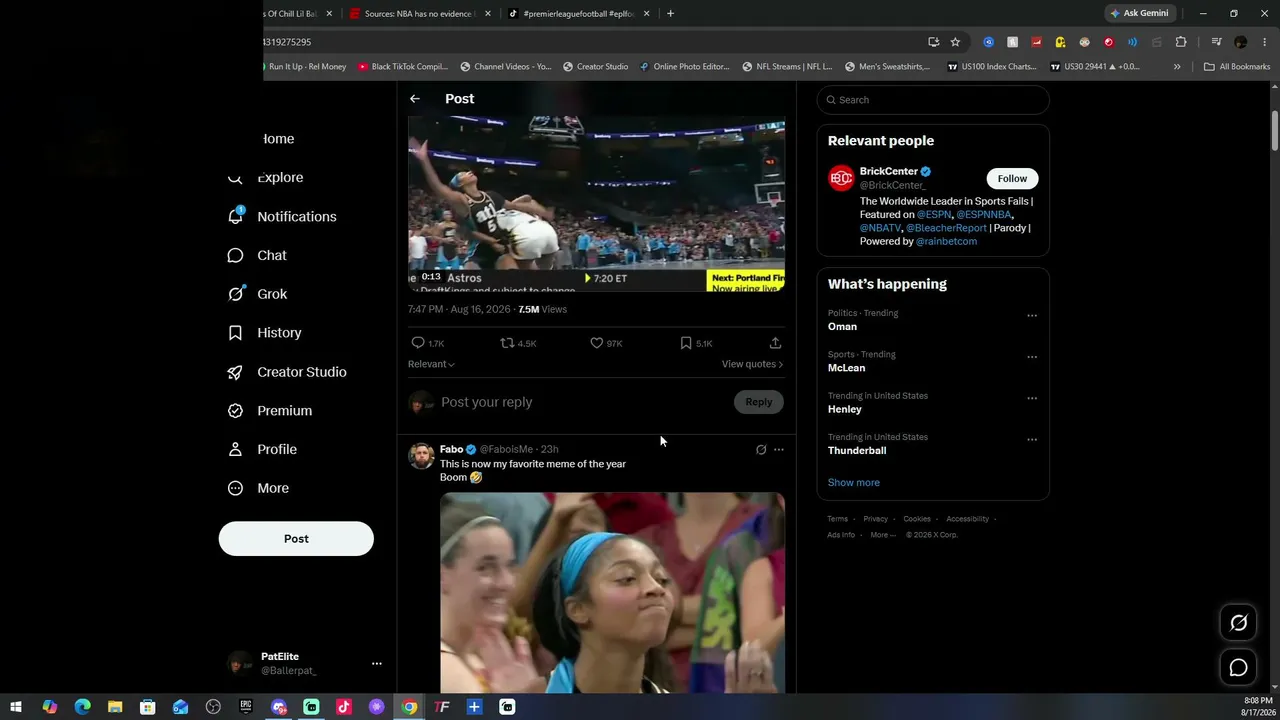Open the Explore page in sidebar

pos(266,177)
